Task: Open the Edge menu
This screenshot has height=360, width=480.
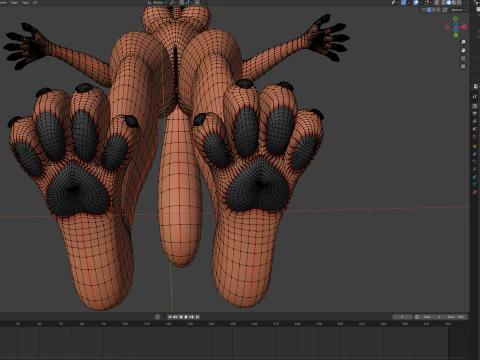Action: click(x=14, y=2)
